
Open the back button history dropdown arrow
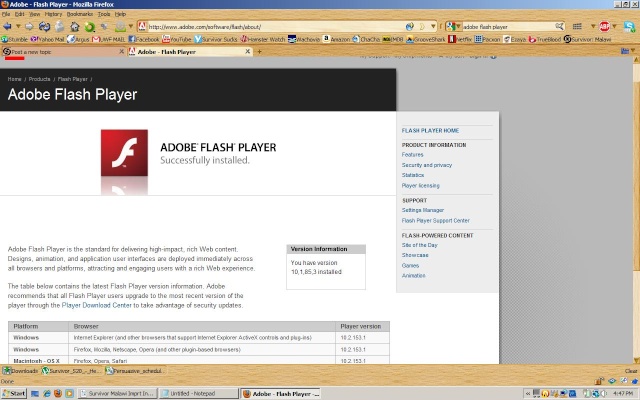click(18, 27)
